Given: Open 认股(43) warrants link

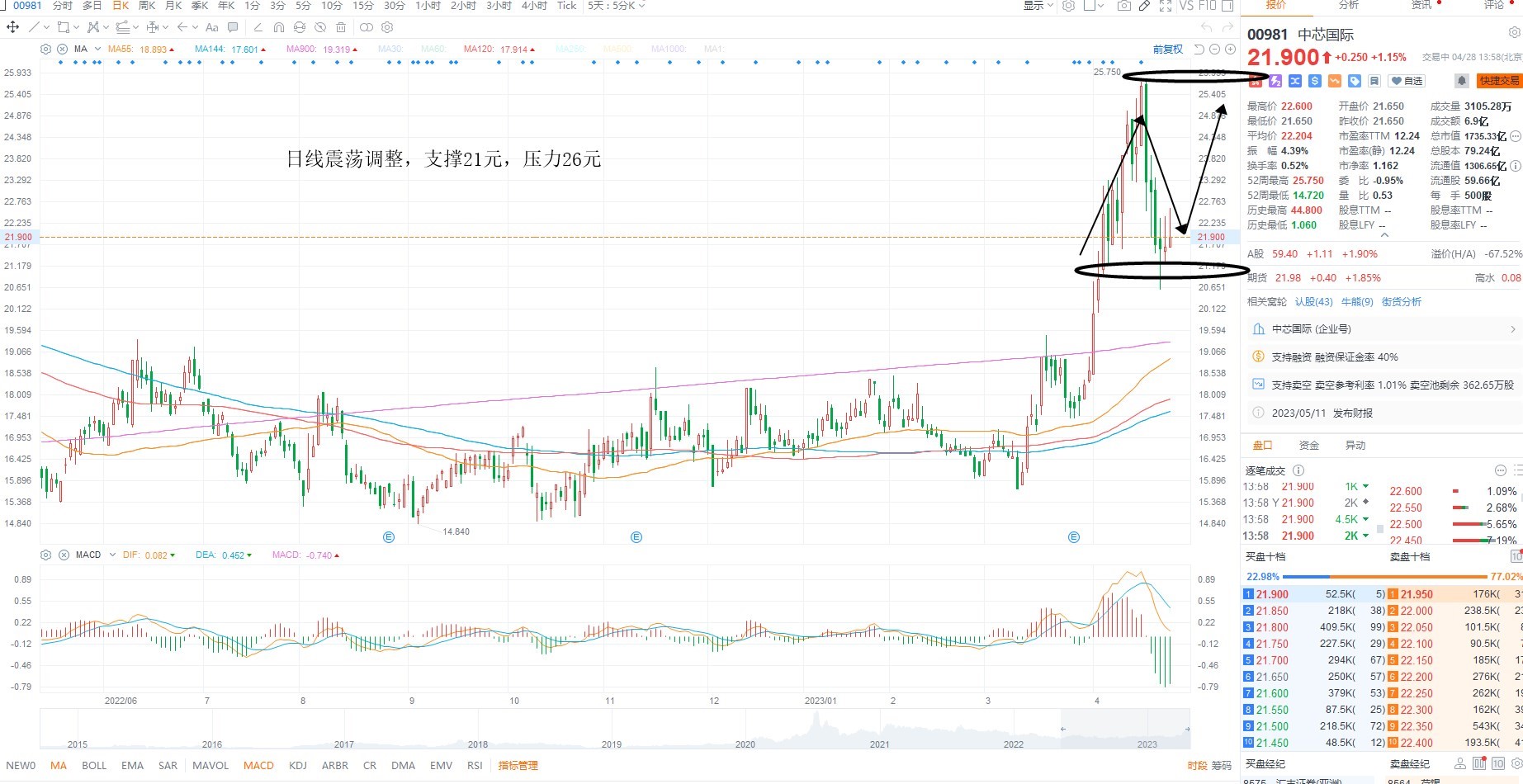Looking at the screenshot, I should coord(1313,302).
